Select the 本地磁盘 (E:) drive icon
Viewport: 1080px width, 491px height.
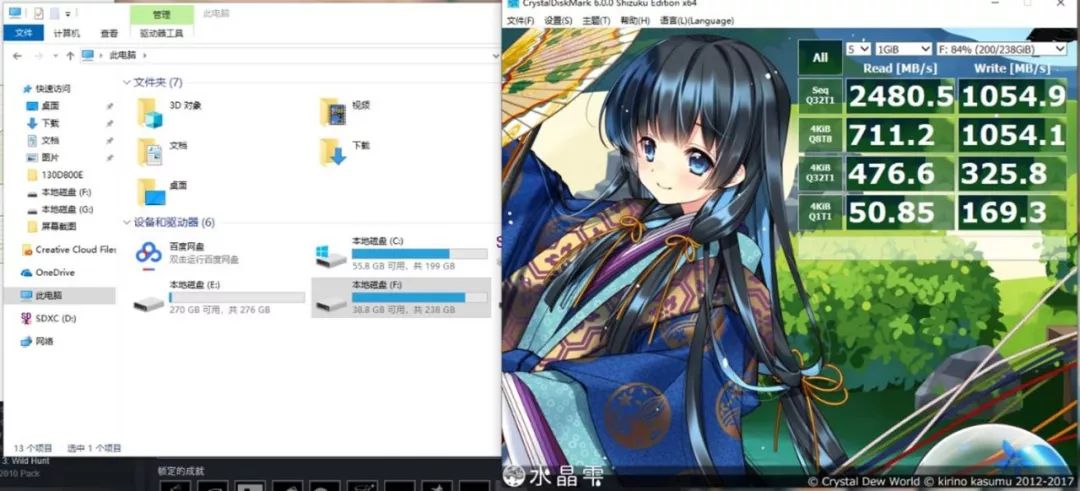click(149, 302)
